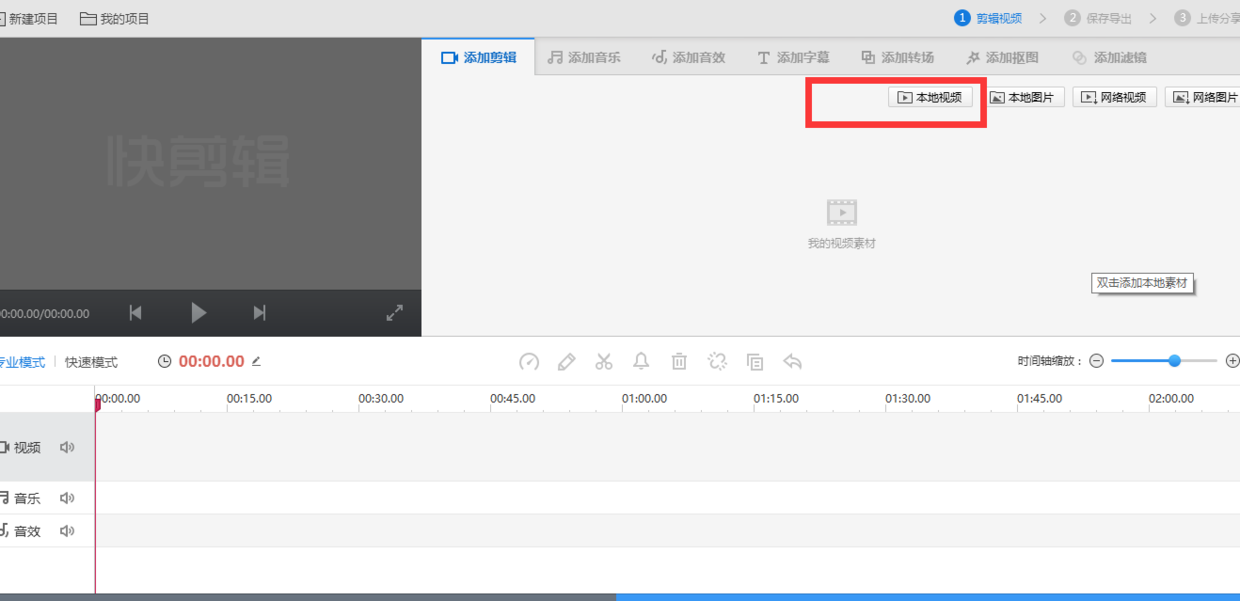Mute the 视频 track
The width and height of the screenshot is (1240, 601).
coord(67,448)
